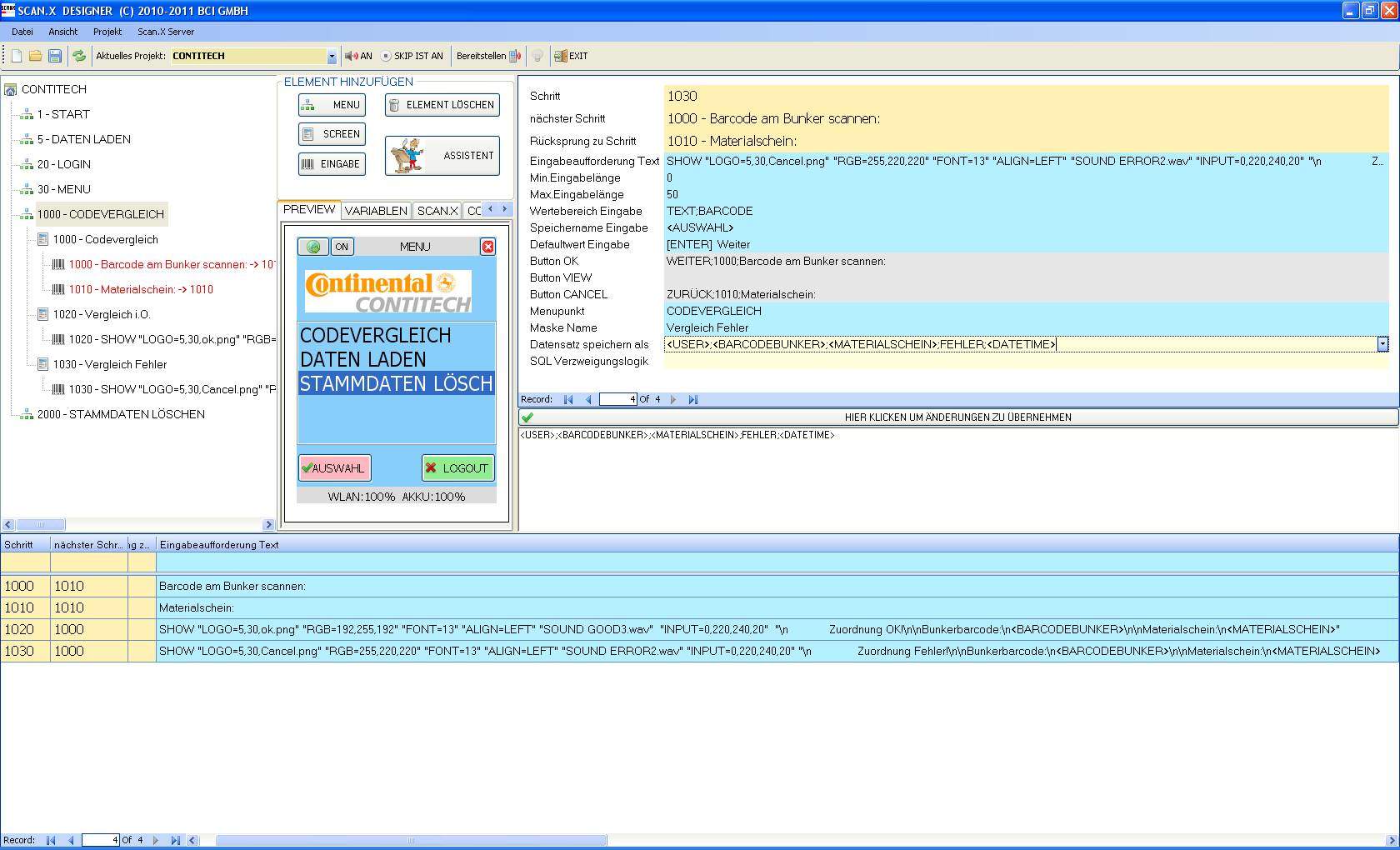1400x850 pixels.
Task: Click the ASSISTENT button
Action: [442, 156]
